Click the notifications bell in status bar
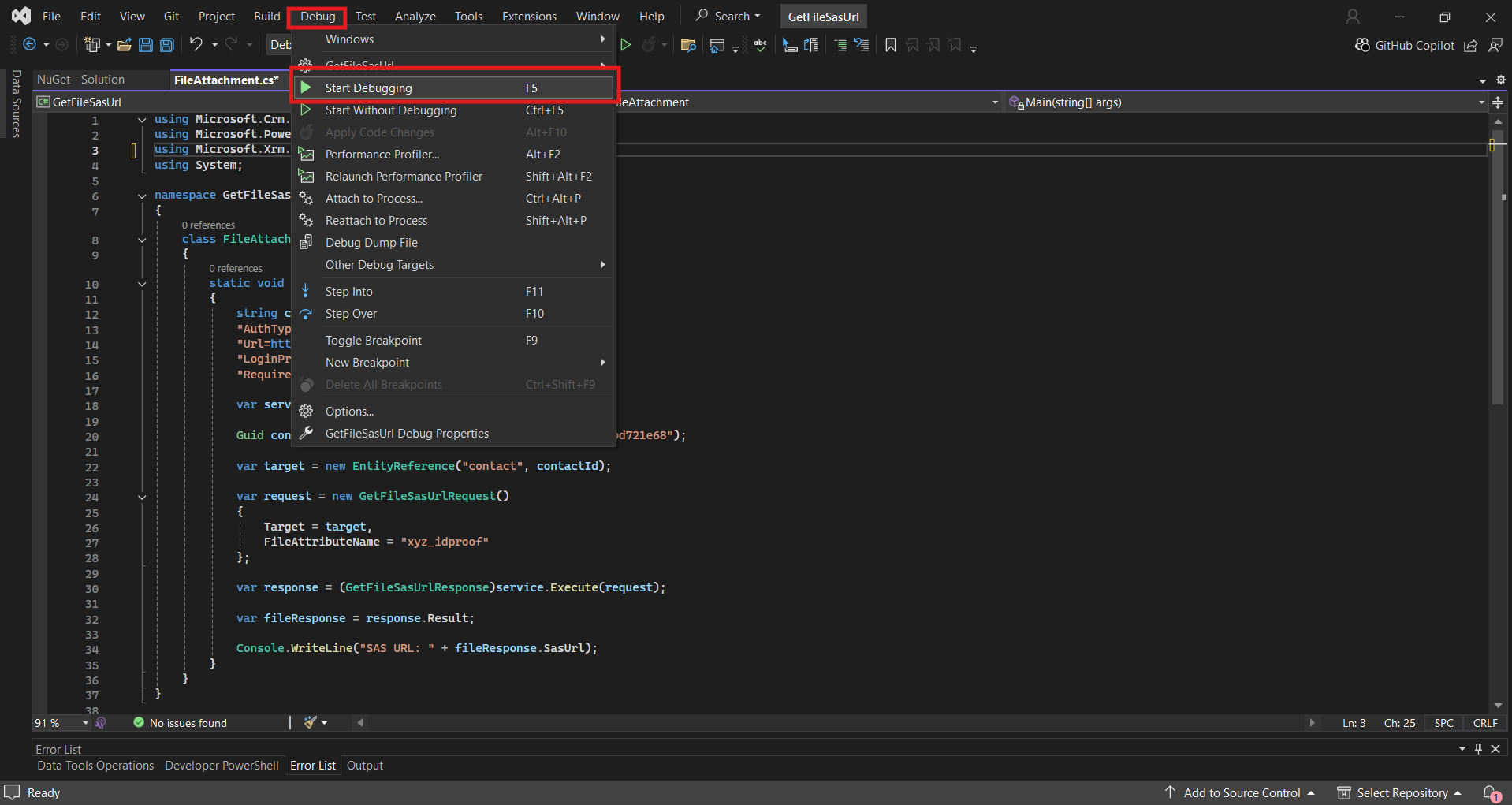Screen dimensions: 1512x805 click(x=1490, y=792)
